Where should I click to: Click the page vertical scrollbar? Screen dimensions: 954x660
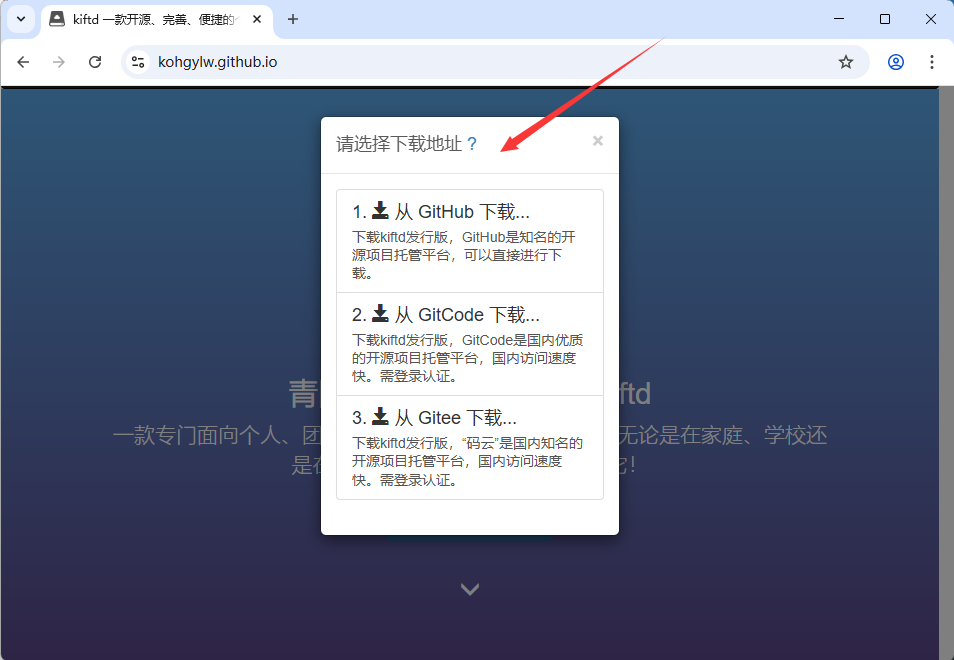[x=946, y=373]
